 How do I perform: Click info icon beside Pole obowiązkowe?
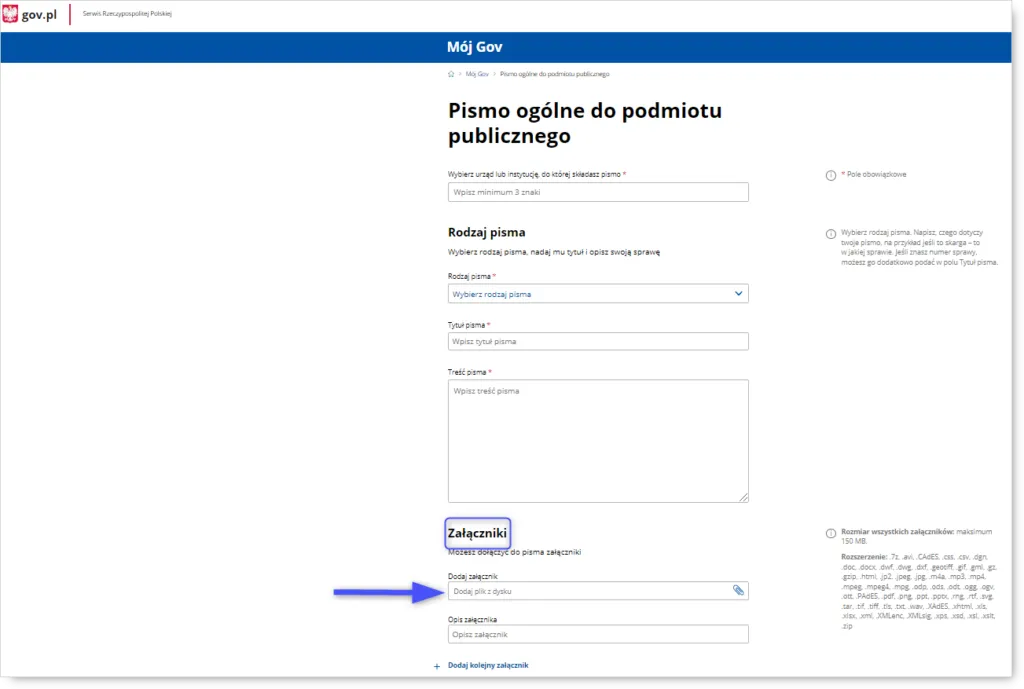coord(831,175)
